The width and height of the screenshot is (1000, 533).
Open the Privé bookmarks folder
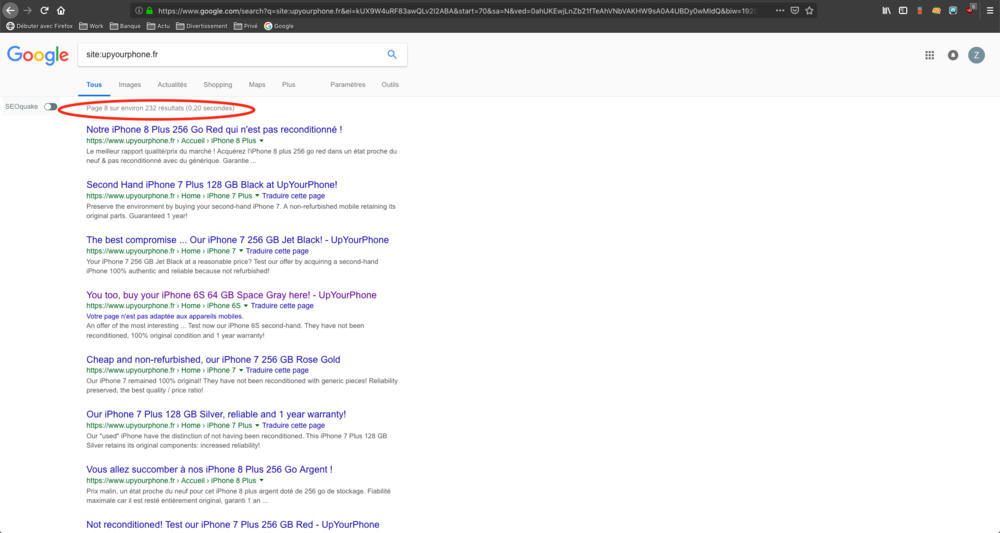pyautogui.click(x=246, y=26)
